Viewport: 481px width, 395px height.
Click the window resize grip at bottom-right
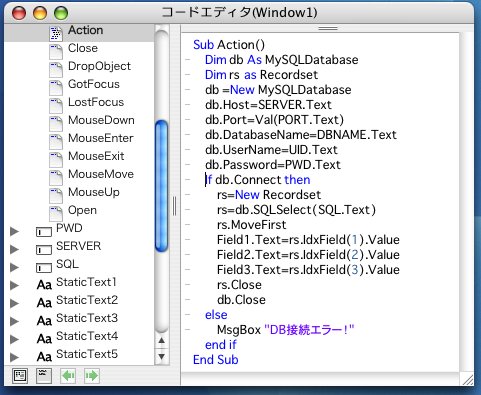coord(467,379)
